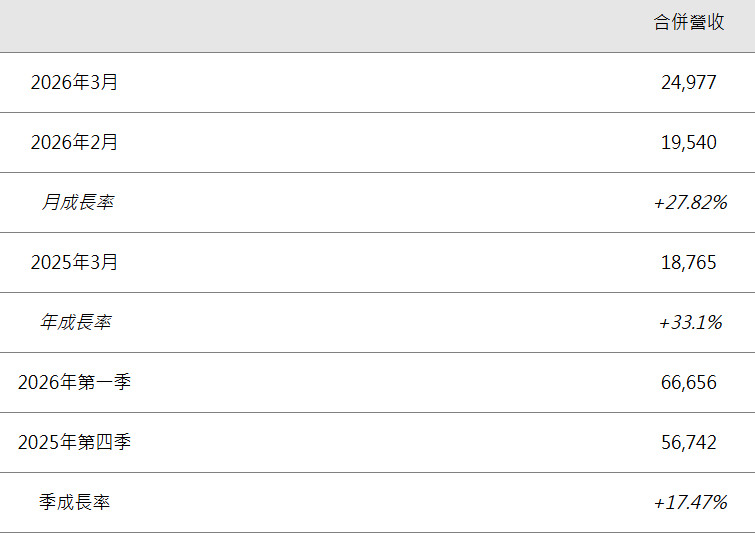Select the 56,742 quarterly value
Viewport: 755px width, 533px height.
click(x=689, y=443)
